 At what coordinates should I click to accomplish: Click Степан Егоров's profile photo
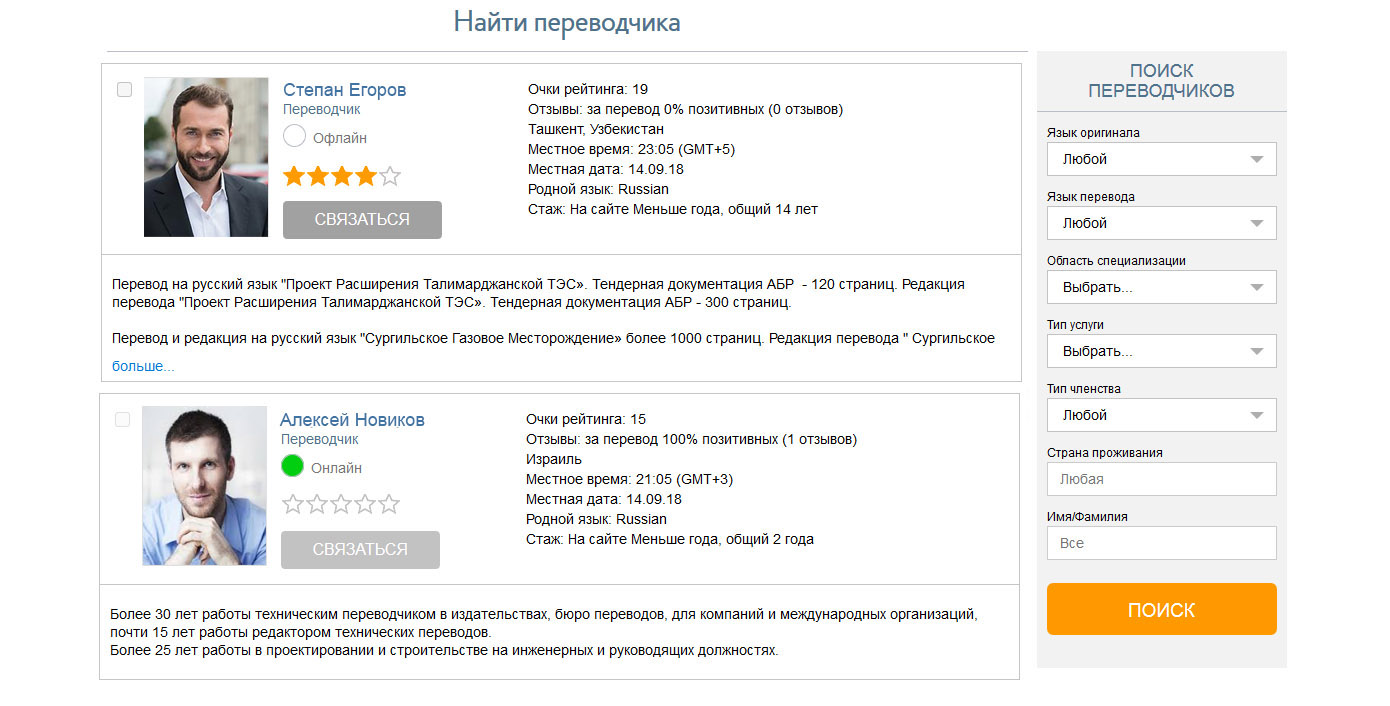point(205,156)
